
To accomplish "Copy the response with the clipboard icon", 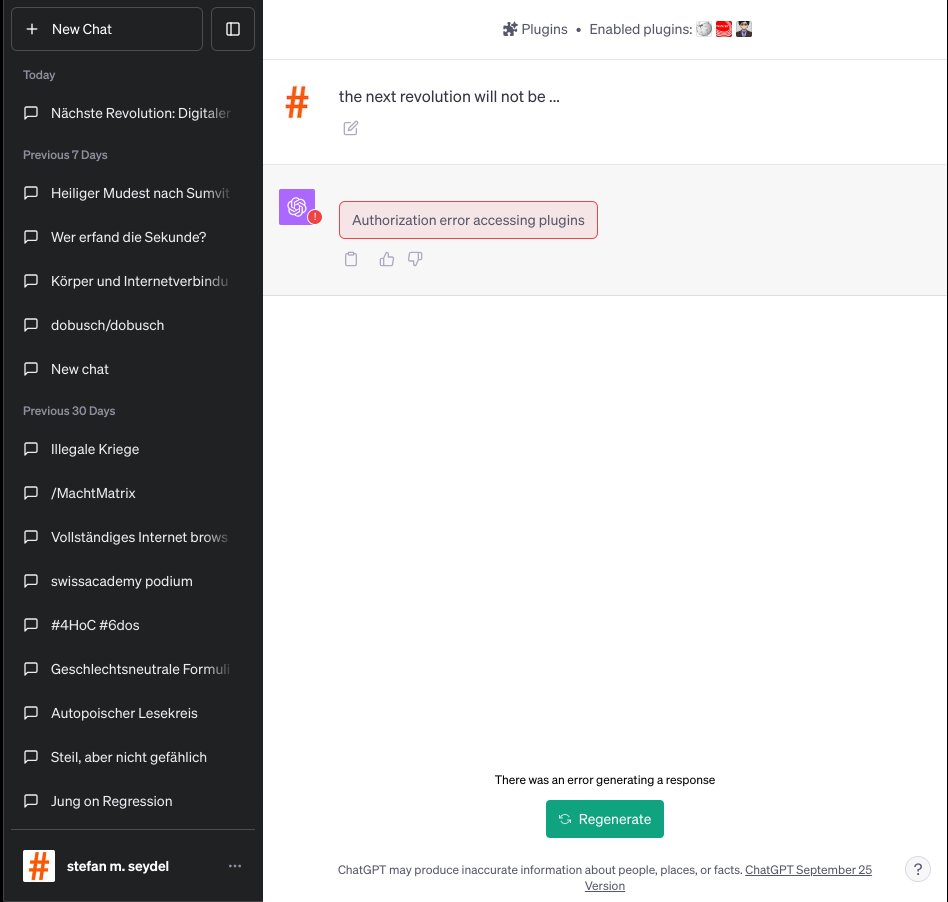I will [351, 259].
